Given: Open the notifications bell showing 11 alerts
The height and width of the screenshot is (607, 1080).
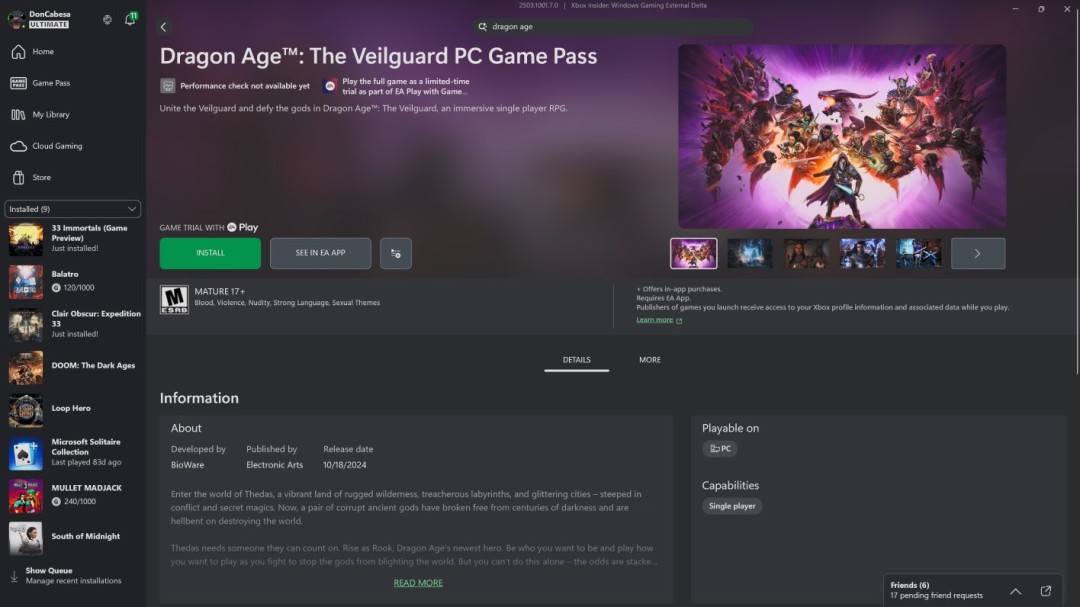Looking at the screenshot, I should (x=130, y=18).
